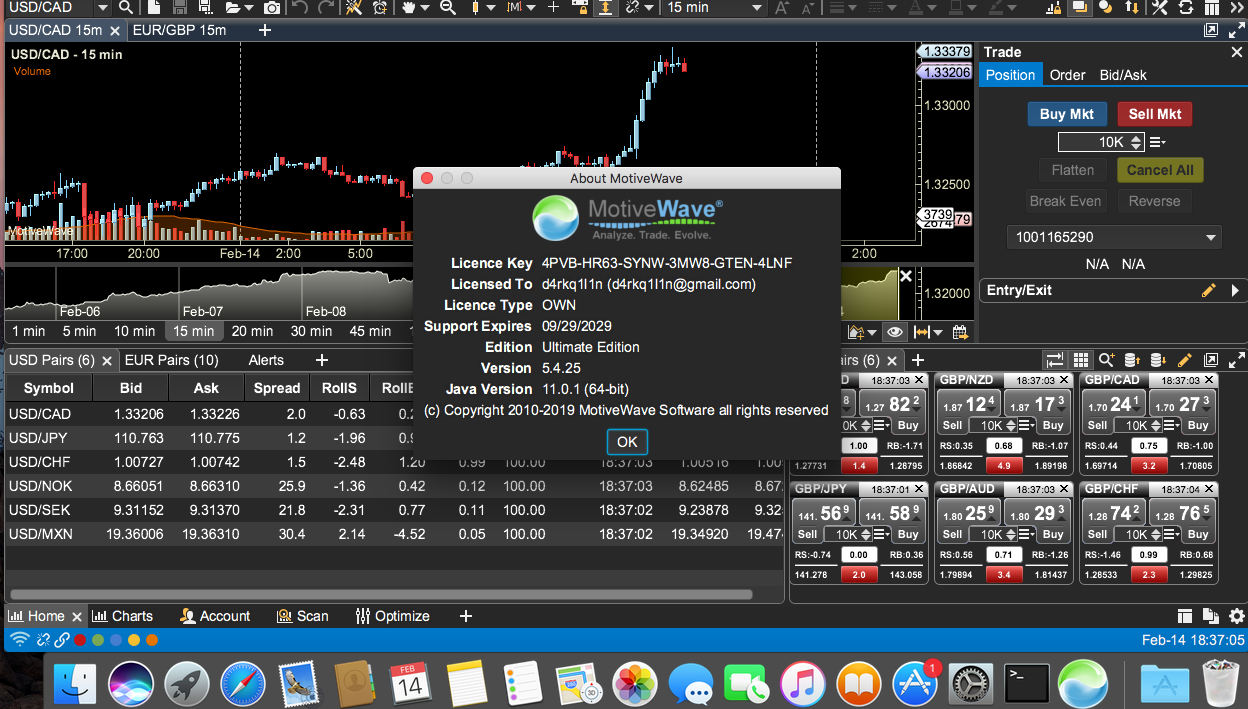Create a new chart with the blank page icon
Image resolution: width=1248 pixels, height=709 pixels.
coord(154,7)
